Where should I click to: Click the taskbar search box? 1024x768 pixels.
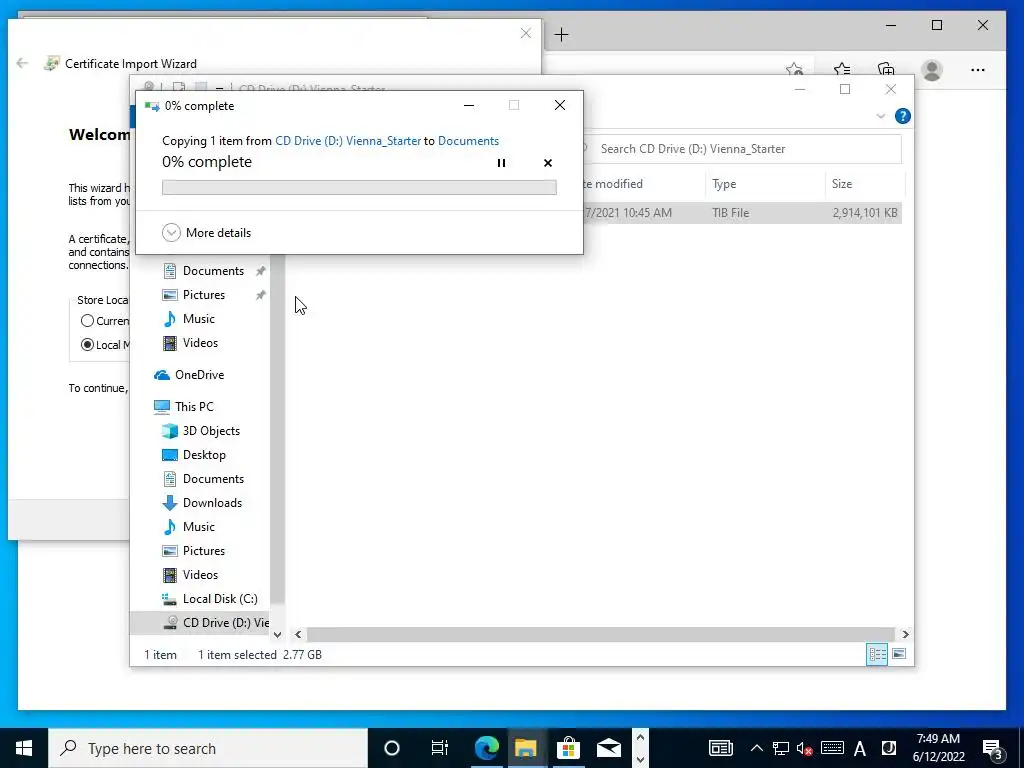coord(208,748)
